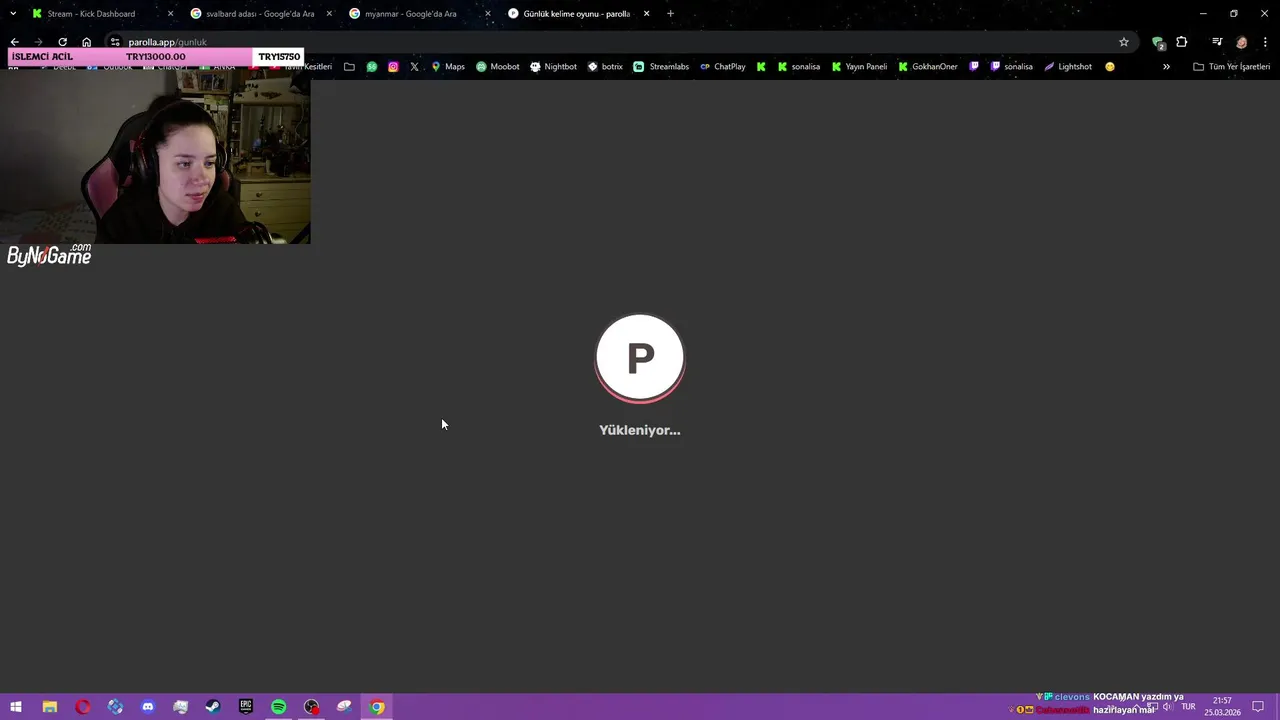Open the emoji face bookmark

(1110, 67)
